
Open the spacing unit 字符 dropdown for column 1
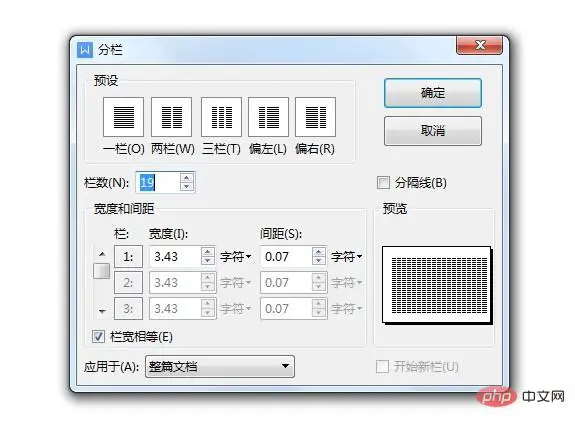tap(347, 256)
